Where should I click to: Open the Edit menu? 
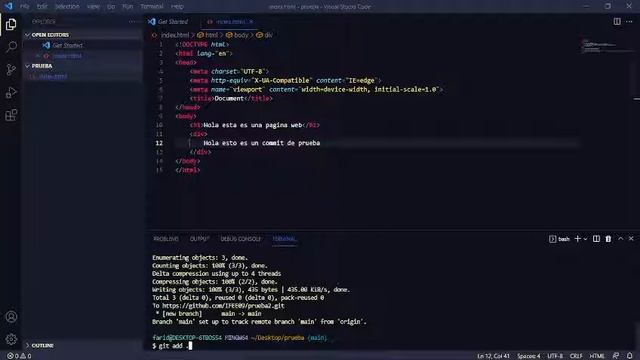tap(42, 7)
